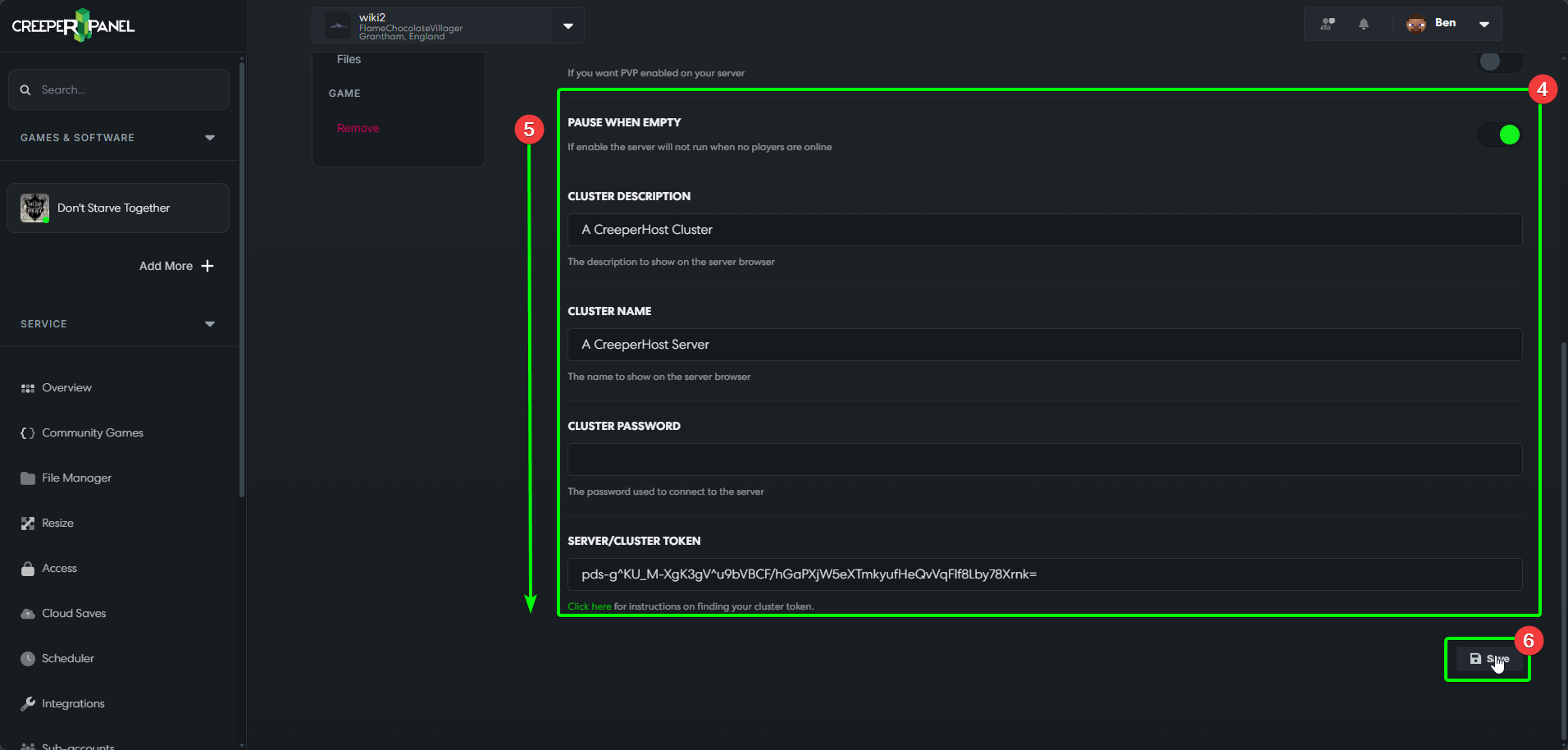Open the wiki2 server selector dropdown
The image size is (1568, 750).
(x=567, y=25)
